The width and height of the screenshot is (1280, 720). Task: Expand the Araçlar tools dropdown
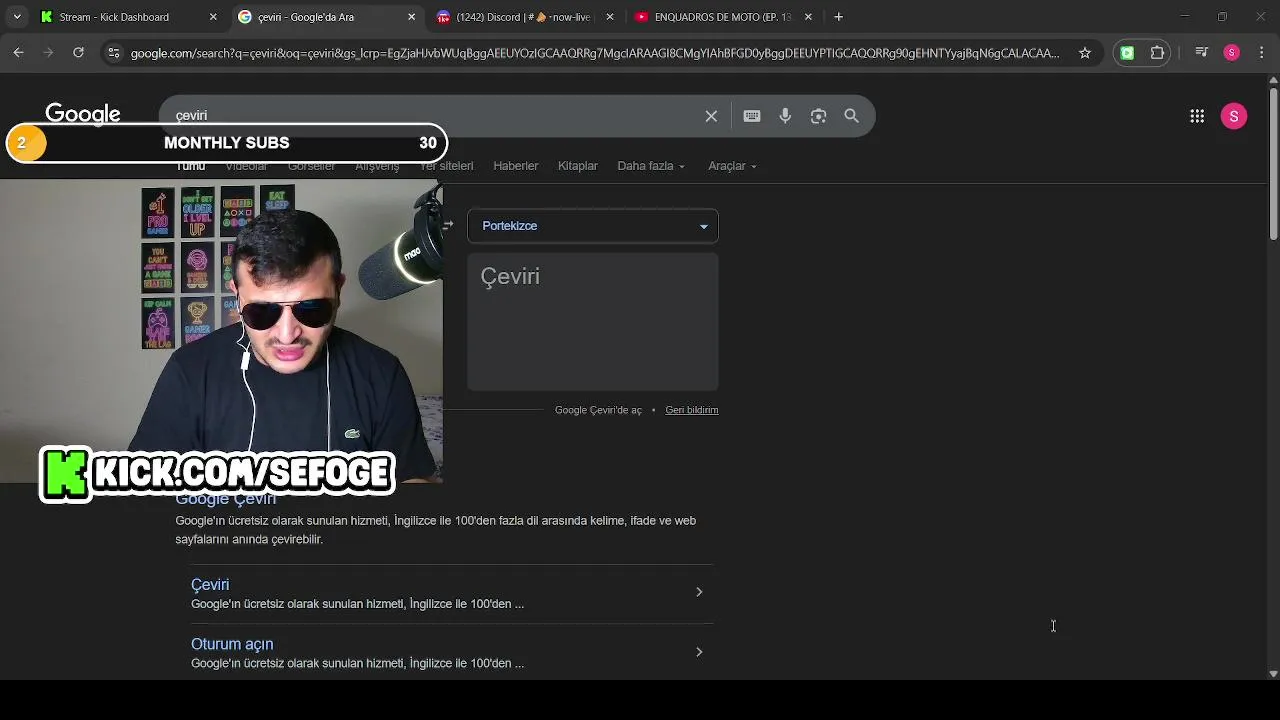(x=732, y=166)
